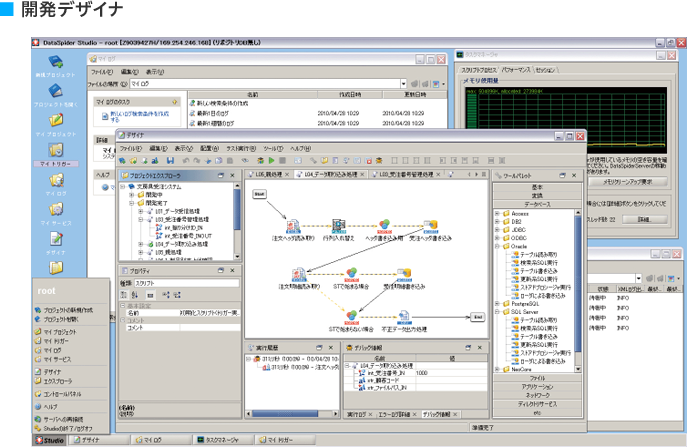Click the End node in the script canvas
The height and width of the screenshot is (447, 687).
pos(479,316)
